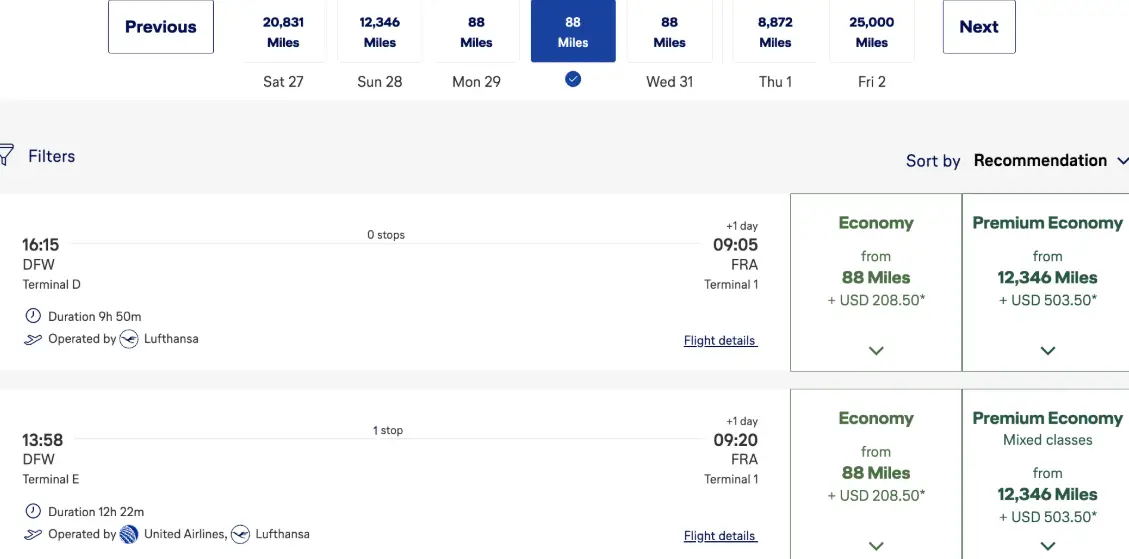Click the blue checkmark under the selected date

[x=573, y=79]
